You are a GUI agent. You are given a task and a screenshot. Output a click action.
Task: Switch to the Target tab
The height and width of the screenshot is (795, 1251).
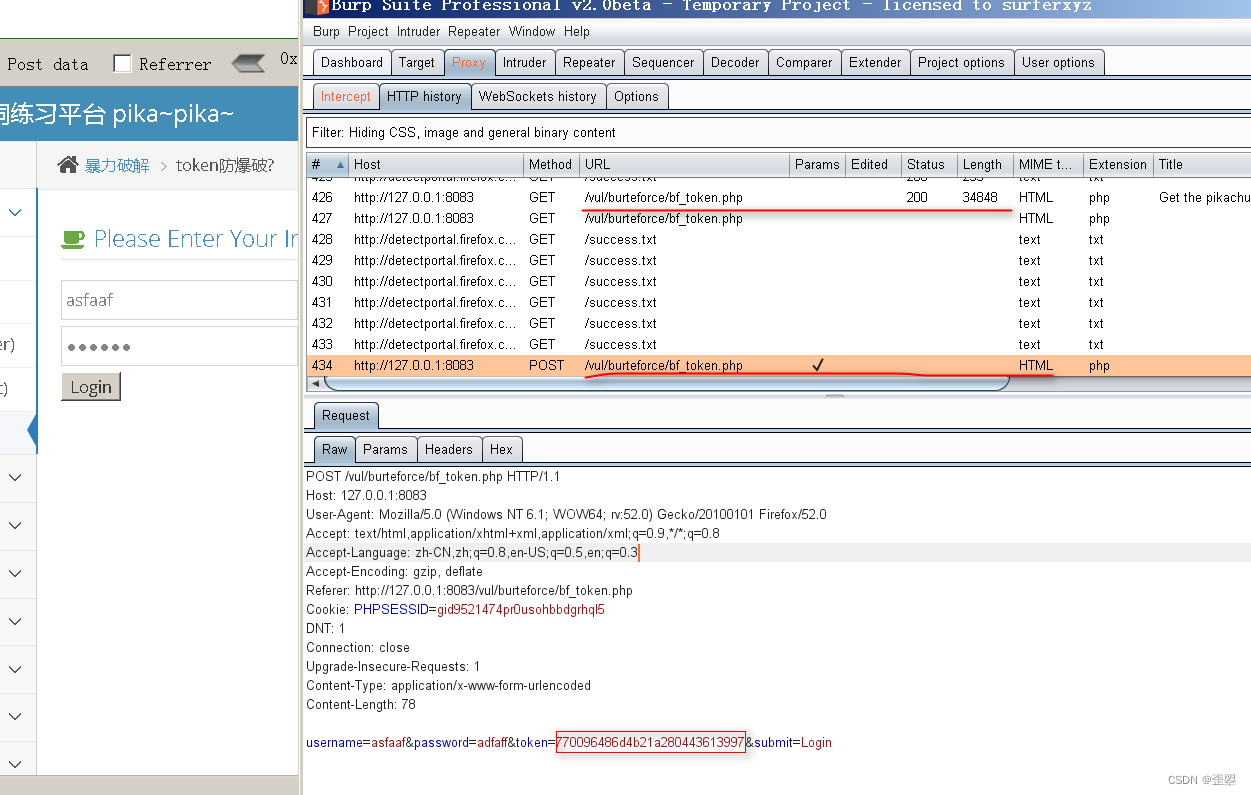tap(417, 62)
